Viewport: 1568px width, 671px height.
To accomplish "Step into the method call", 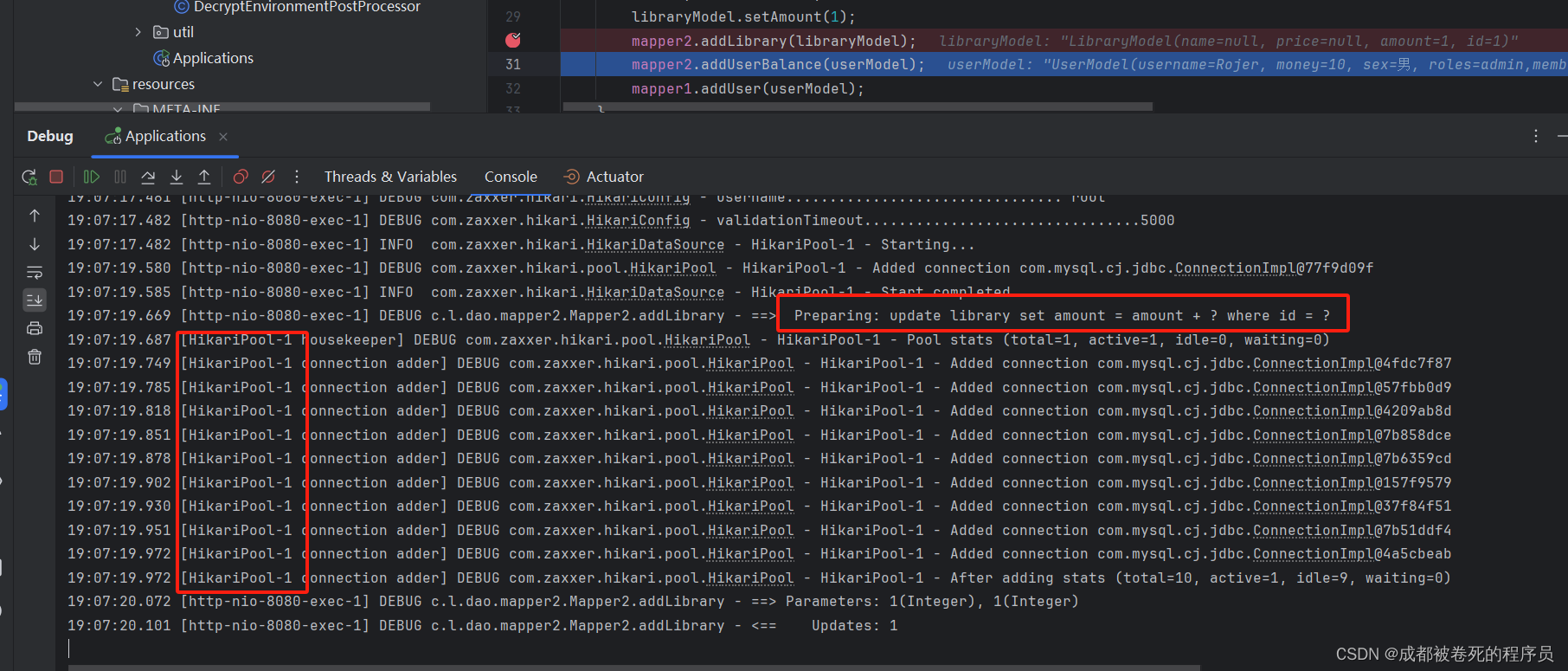I will tap(177, 177).
